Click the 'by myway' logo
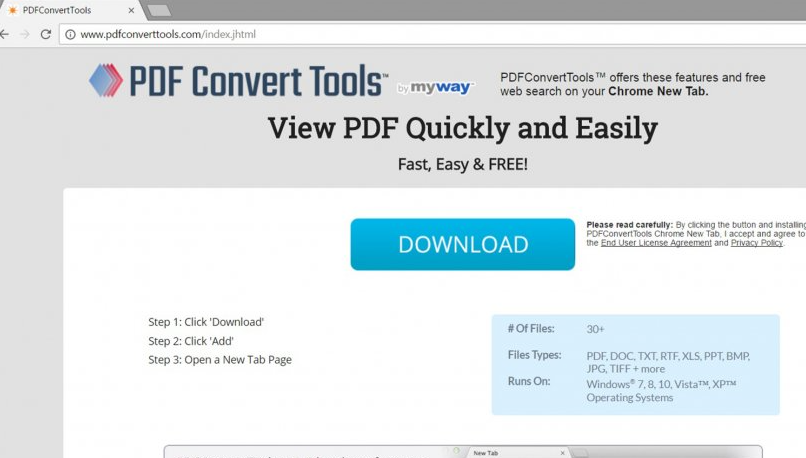The width and height of the screenshot is (806, 458). 436,88
